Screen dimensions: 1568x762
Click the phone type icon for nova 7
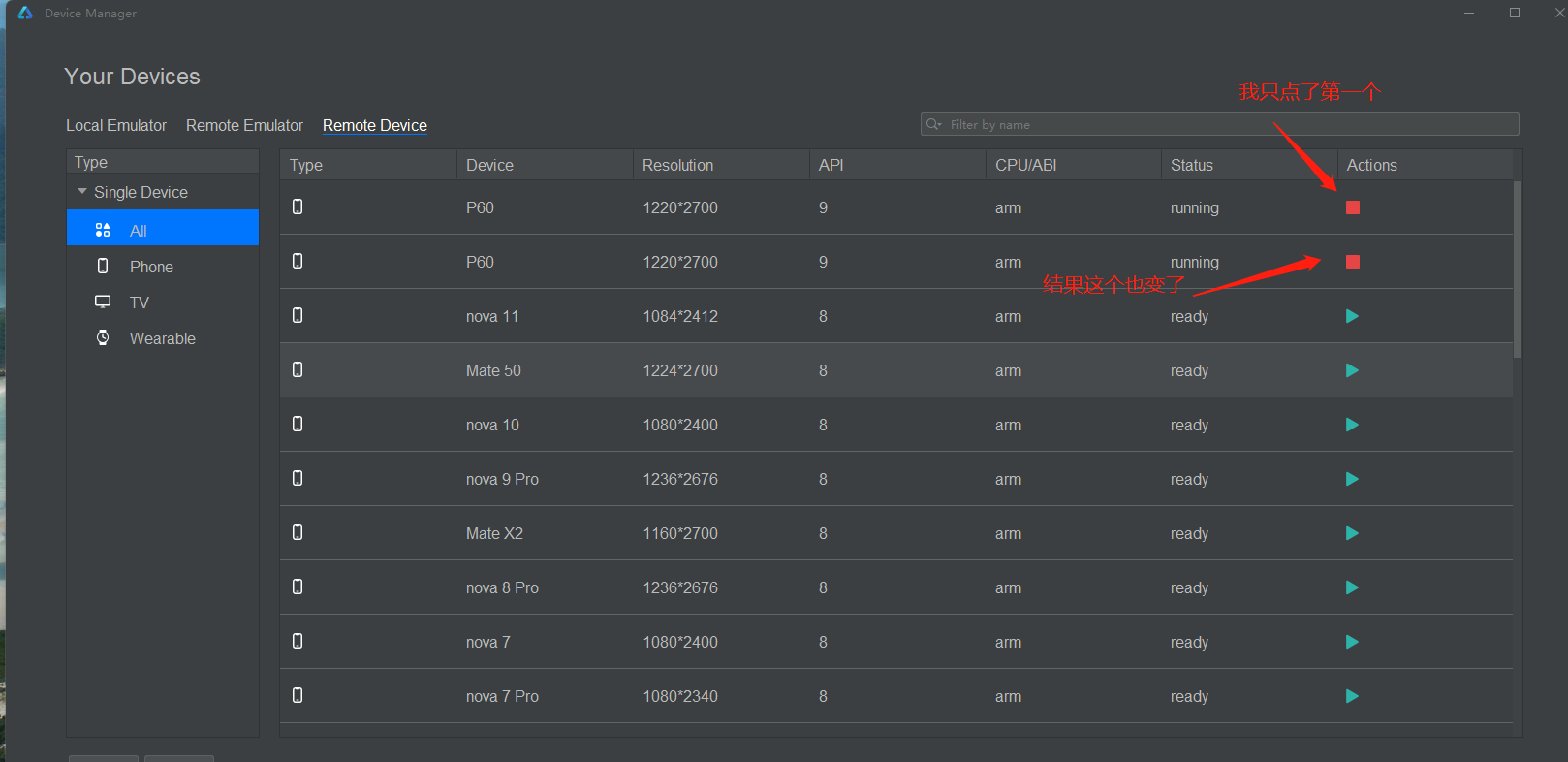tap(298, 641)
